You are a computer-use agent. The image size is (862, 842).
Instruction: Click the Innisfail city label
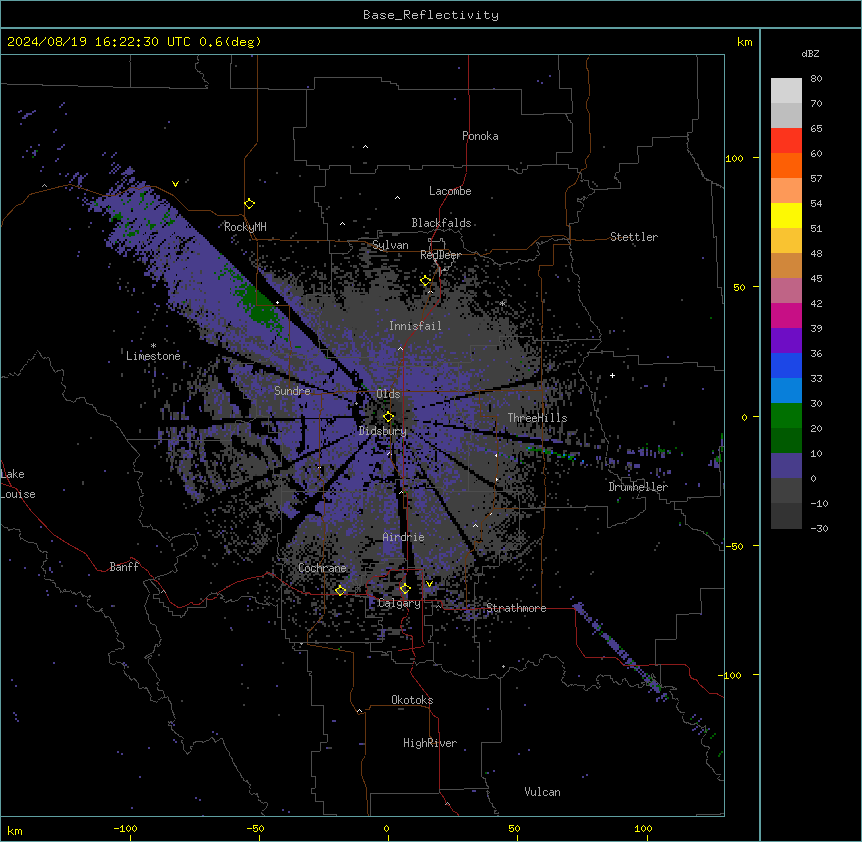[x=415, y=326]
